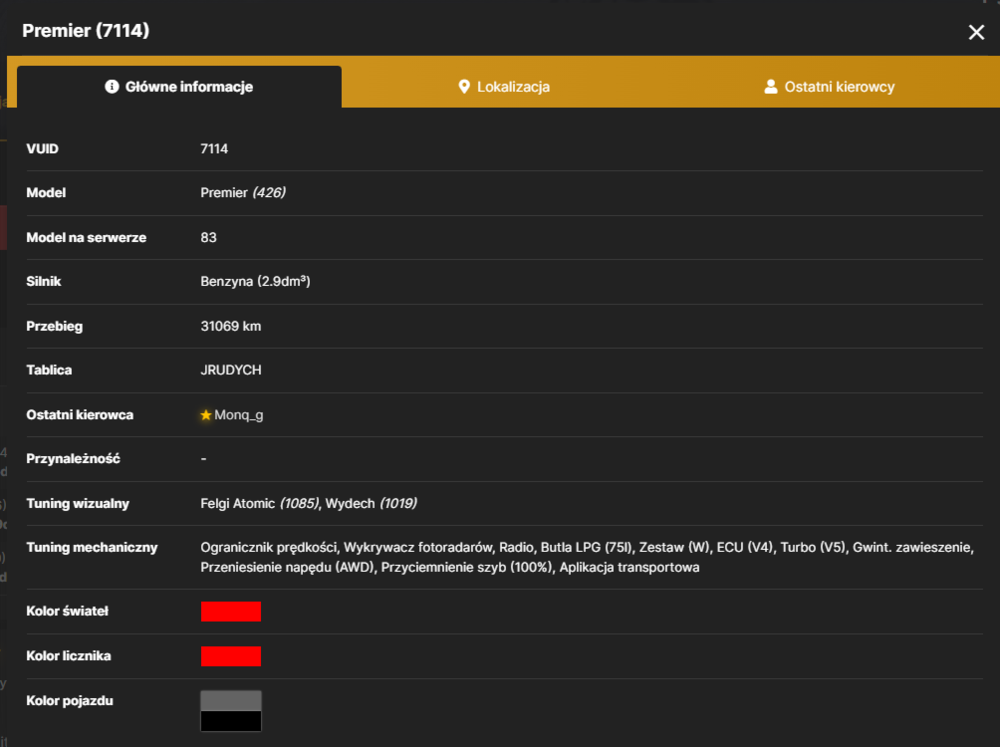Viewport: 1000px width, 747px height.
Task: Click the Przebieg row label
Action: (x=54, y=326)
